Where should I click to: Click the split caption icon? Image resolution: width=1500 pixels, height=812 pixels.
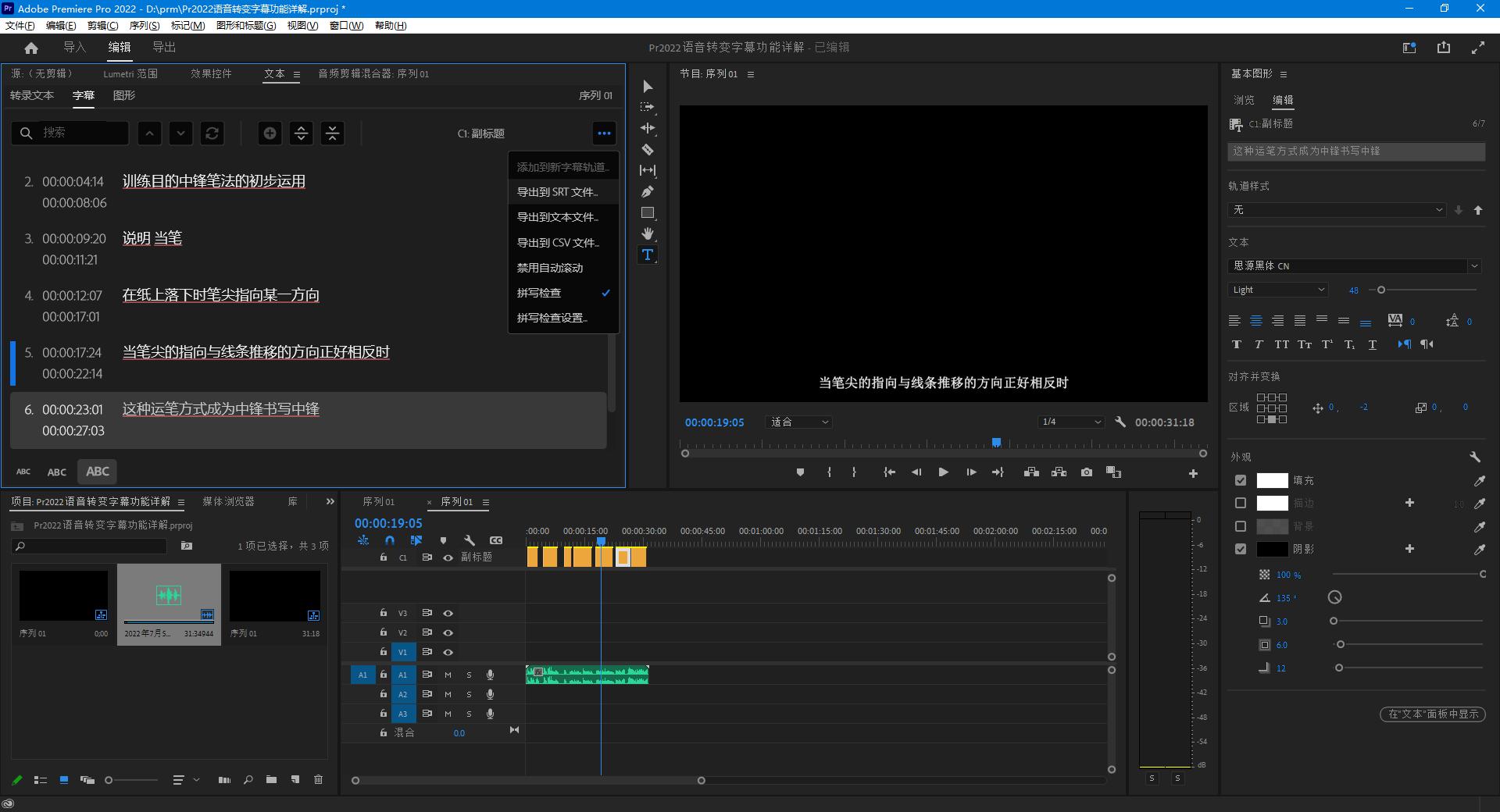point(301,133)
